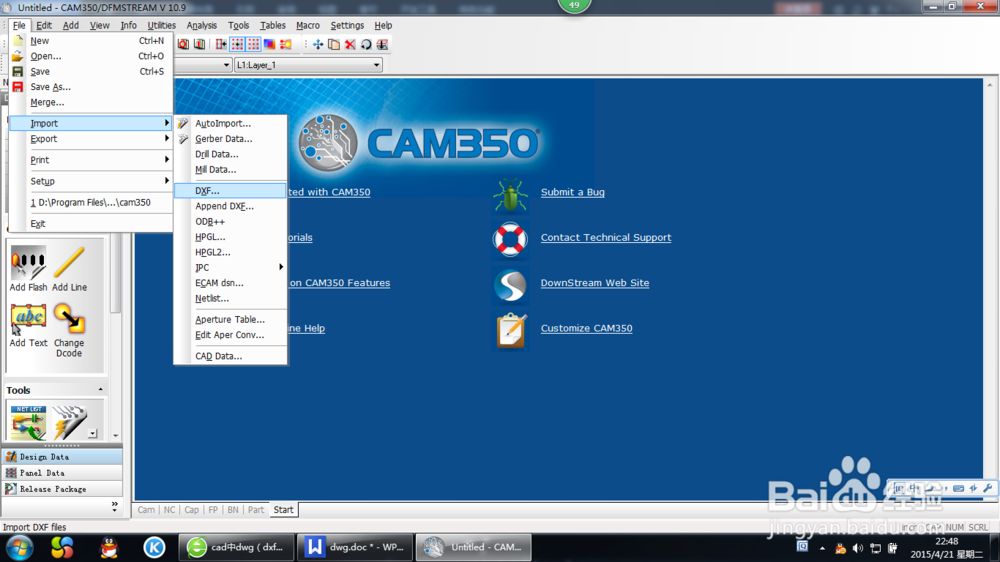This screenshot has height=562, width=1000.
Task: Select Gerber Data... import option
Action: (x=230, y=138)
